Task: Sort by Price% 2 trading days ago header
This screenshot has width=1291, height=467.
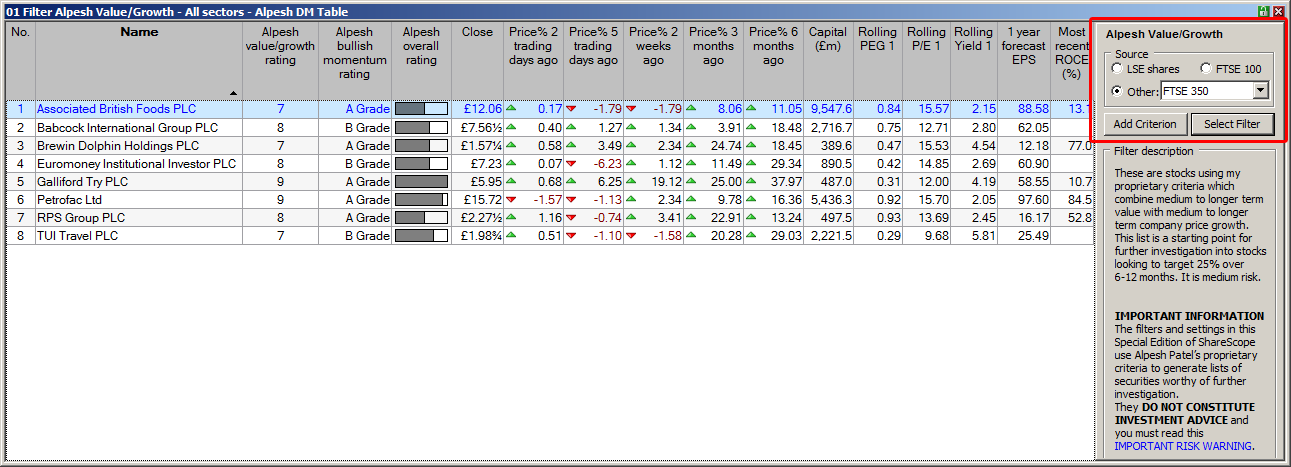Action: [x=533, y=60]
